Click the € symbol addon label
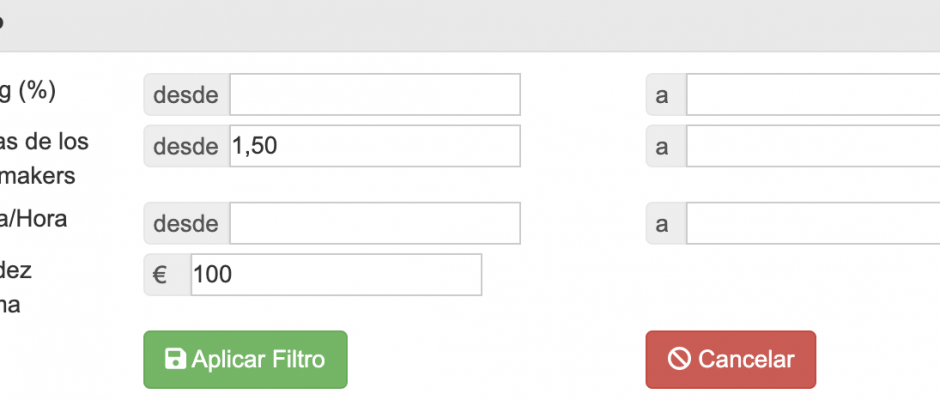The height and width of the screenshot is (400, 940). pyautogui.click(x=167, y=275)
